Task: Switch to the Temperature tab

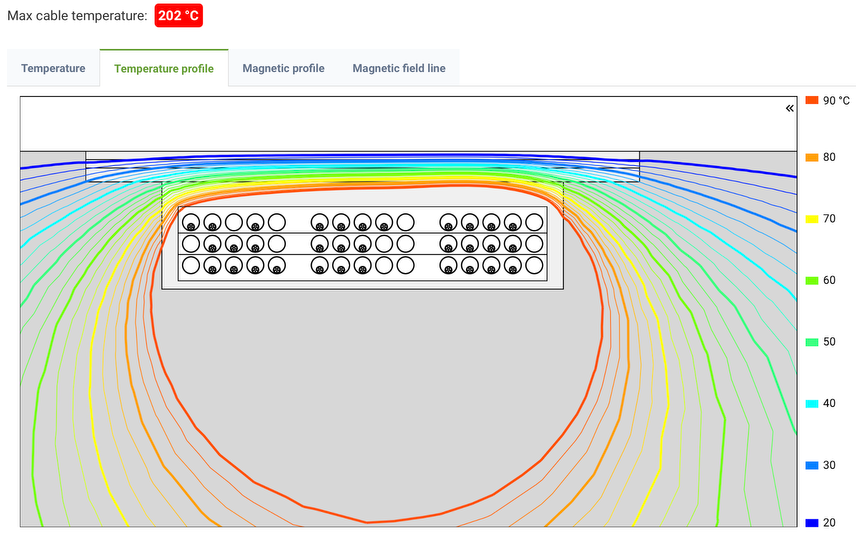Action: click(53, 69)
